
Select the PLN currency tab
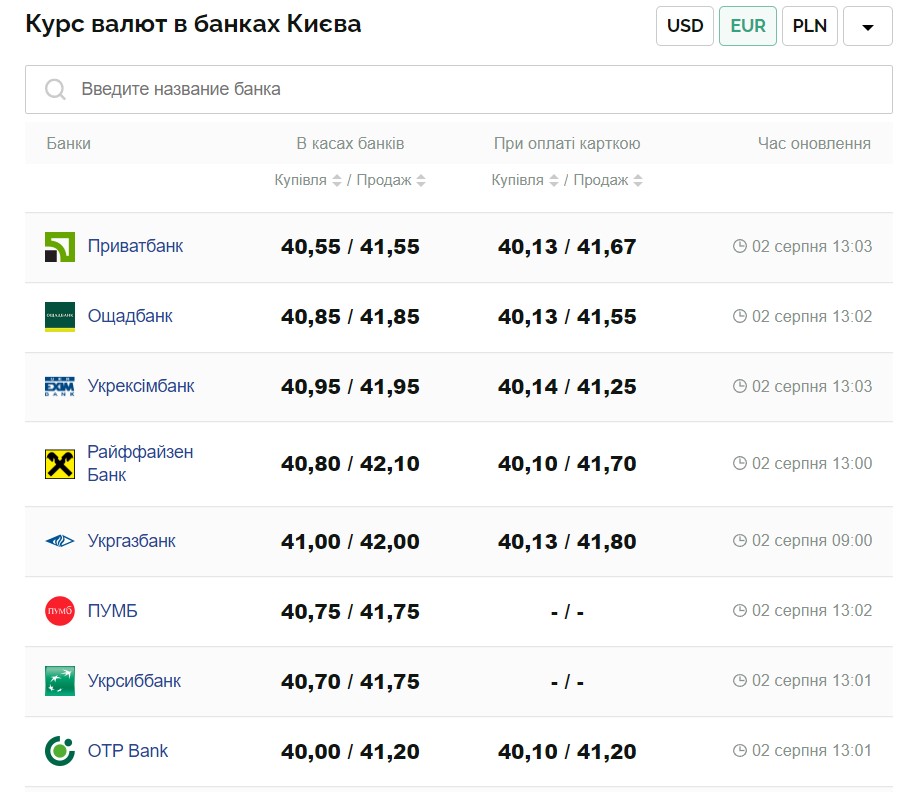(810, 26)
